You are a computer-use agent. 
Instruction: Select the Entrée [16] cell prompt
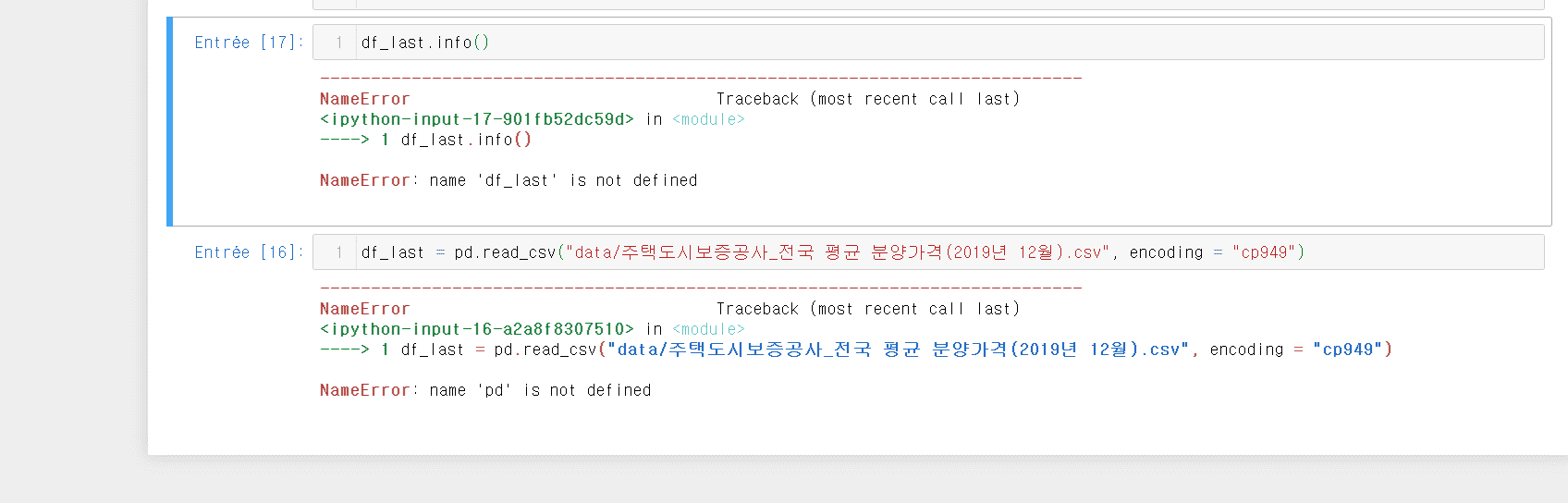pos(249,252)
